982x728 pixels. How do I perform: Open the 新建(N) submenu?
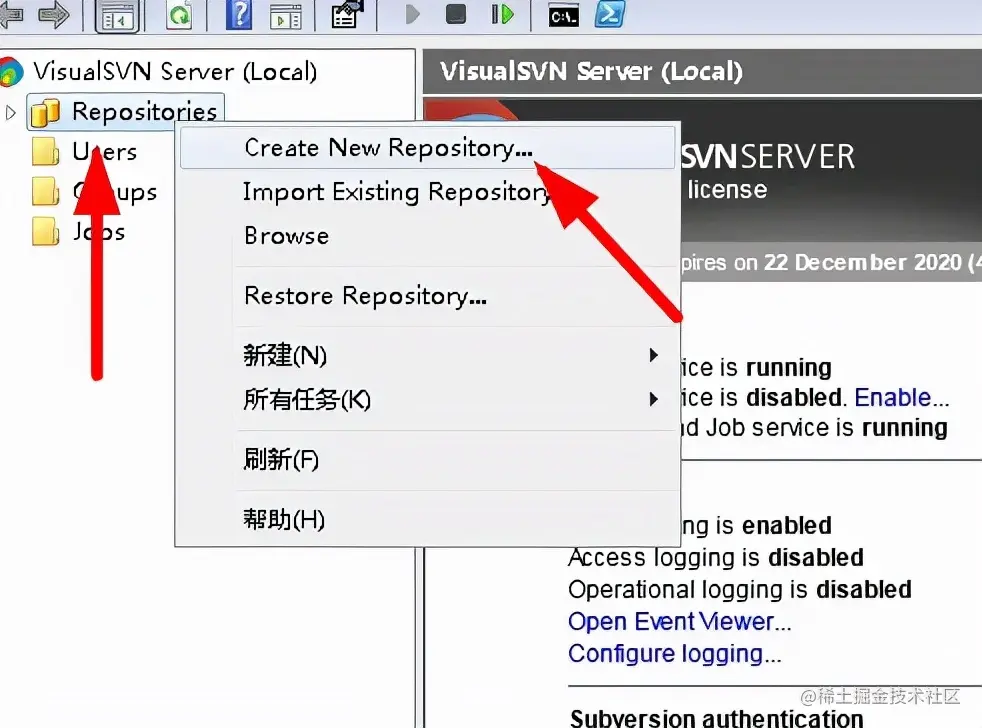[x=428, y=355]
